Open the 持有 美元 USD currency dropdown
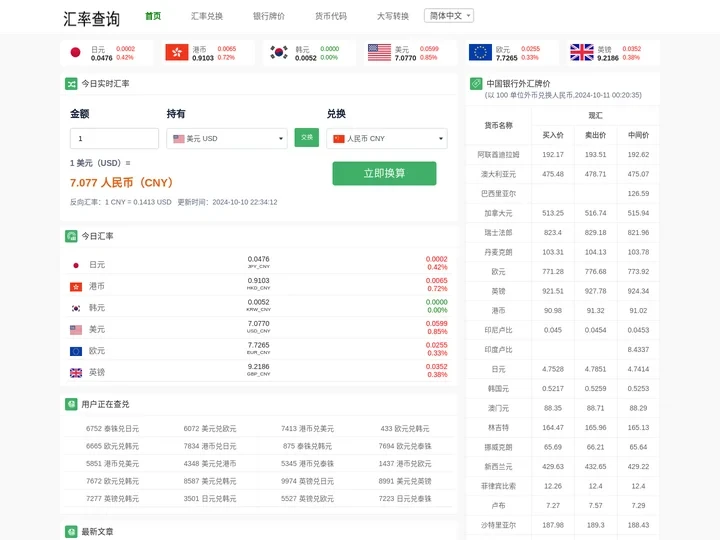 point(227,138)
